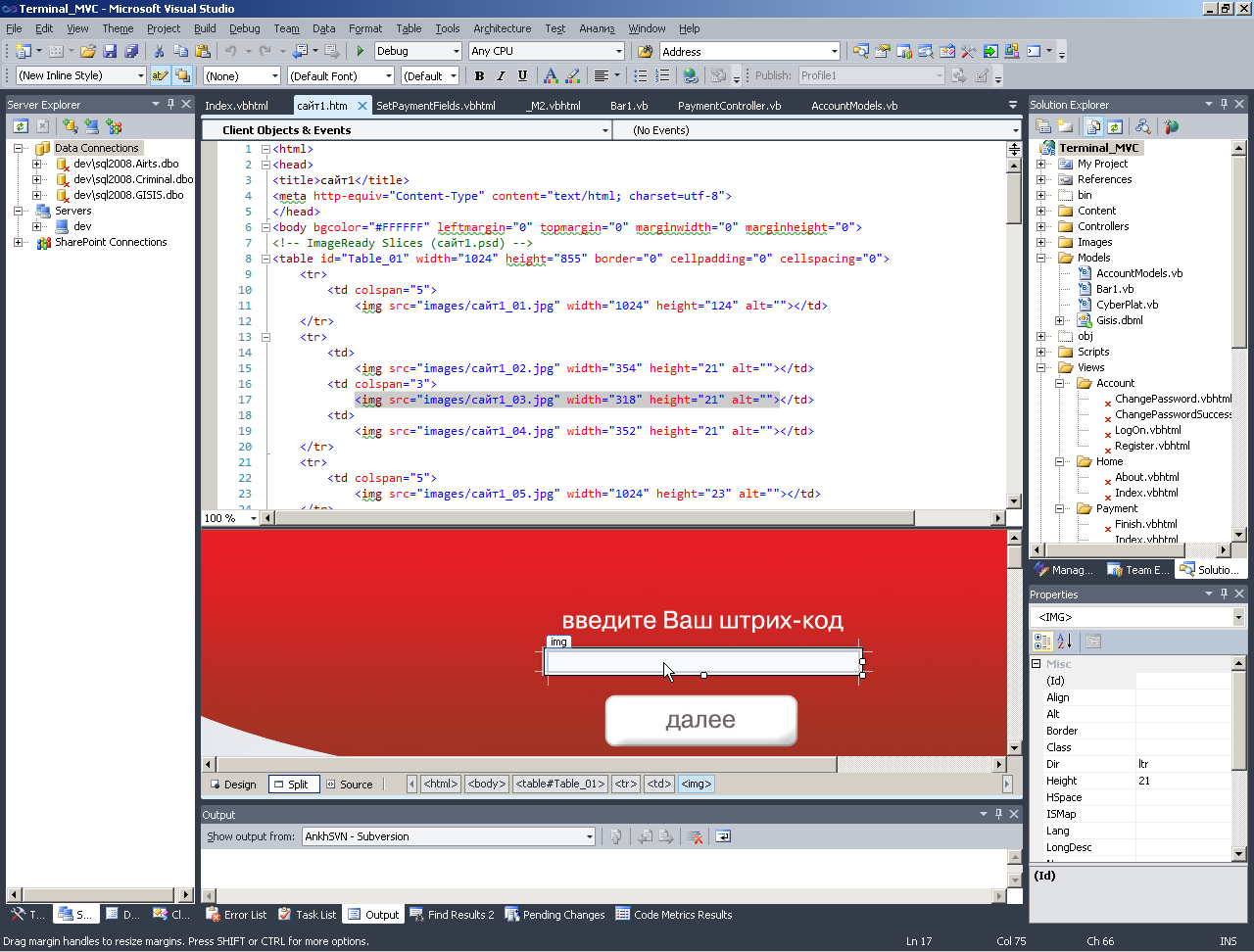This screenshot has height=952, width=1254.
Task: Collapse the Models folder in Solution Explorer
Action: [x=1040, y=258]
